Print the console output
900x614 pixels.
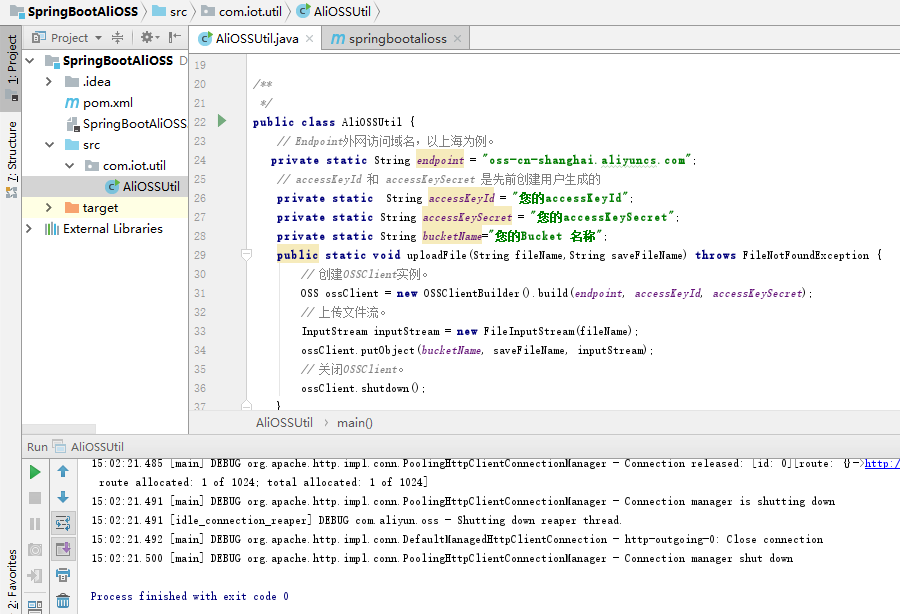click(63, 573)
